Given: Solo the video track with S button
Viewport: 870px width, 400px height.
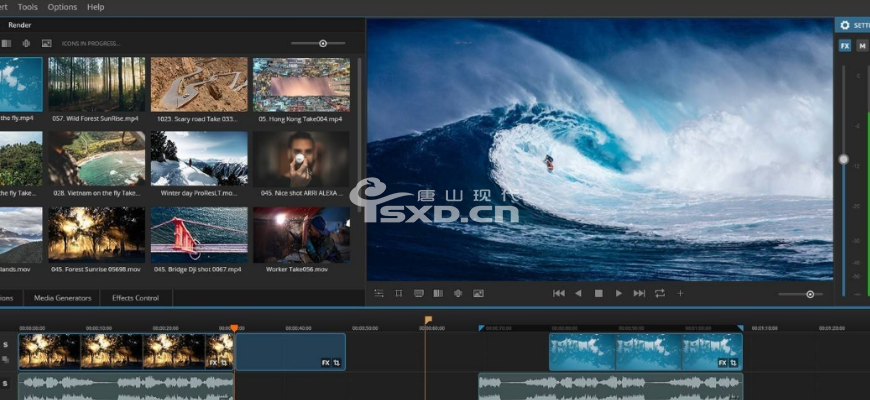Looking at the screenshot, I should [x=5, y=345].
